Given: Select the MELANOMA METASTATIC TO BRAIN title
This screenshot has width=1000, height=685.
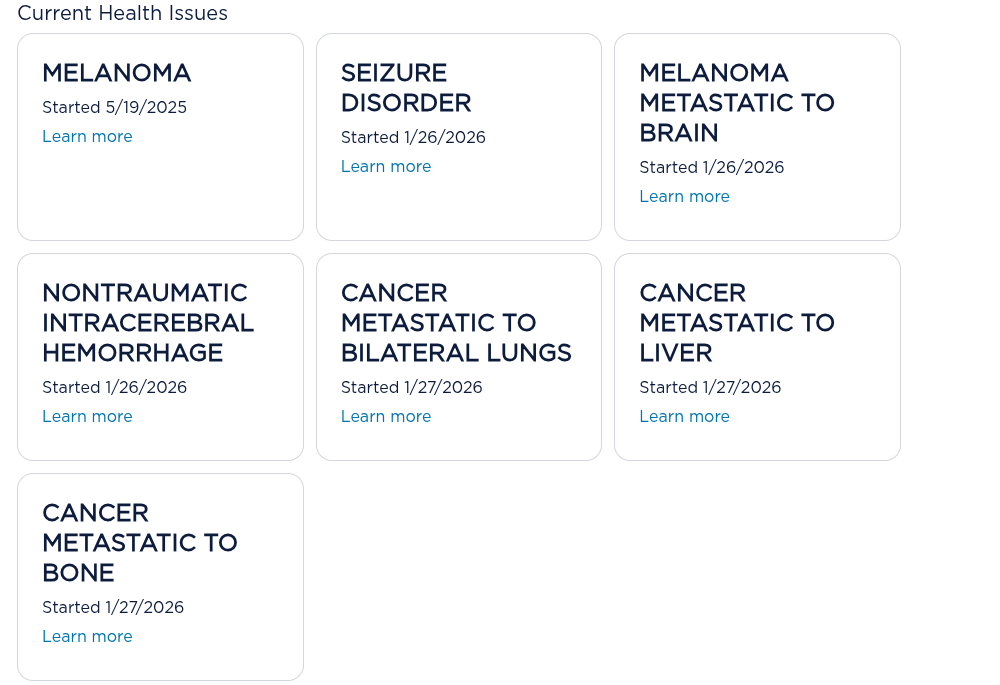Looking at the screenshot, I should click(737, 103).
